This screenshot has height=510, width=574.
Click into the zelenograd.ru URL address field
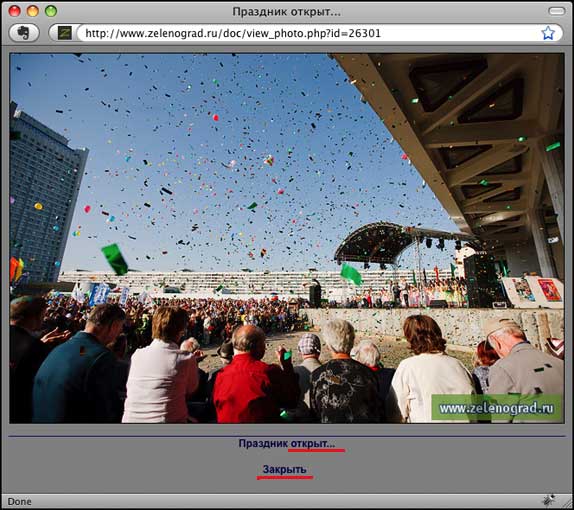[308, 33]
